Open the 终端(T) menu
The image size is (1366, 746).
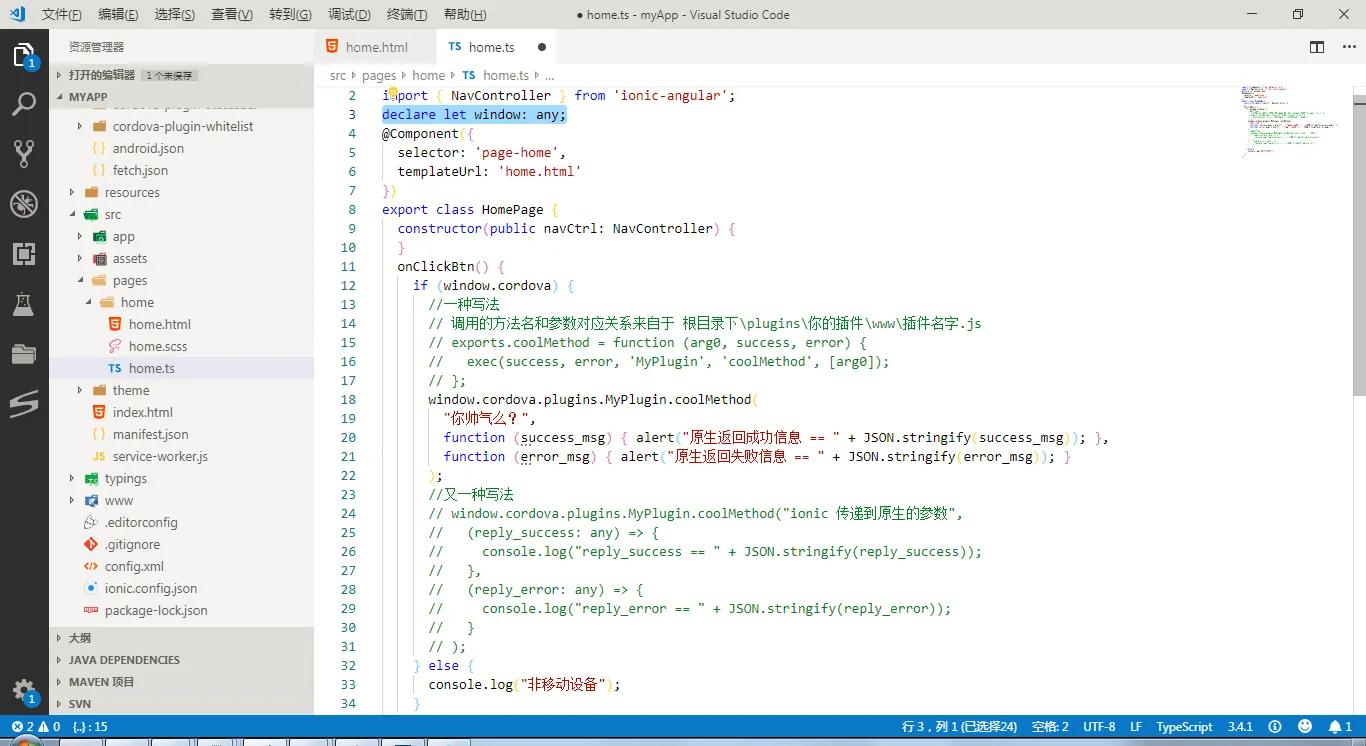pos(406,15)
